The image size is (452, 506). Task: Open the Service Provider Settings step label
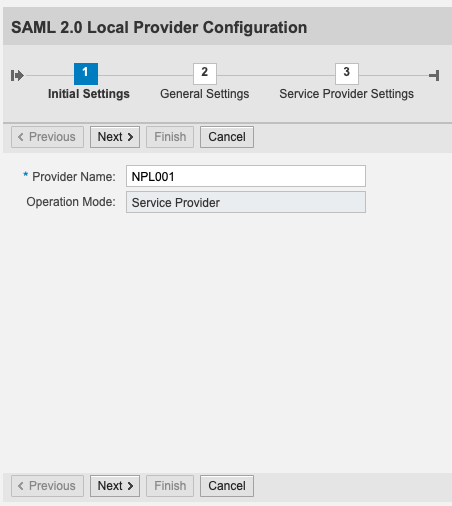pos(347,94)
